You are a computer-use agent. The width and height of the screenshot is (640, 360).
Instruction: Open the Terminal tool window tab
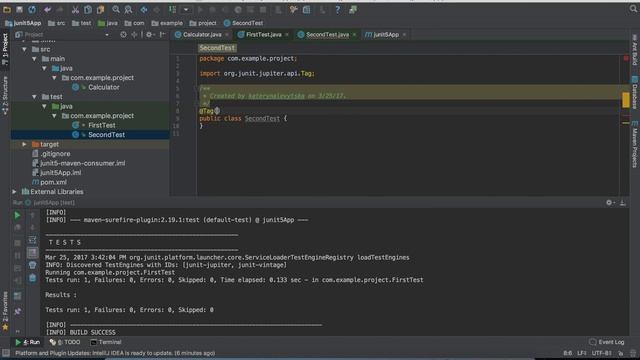[106, 342]
